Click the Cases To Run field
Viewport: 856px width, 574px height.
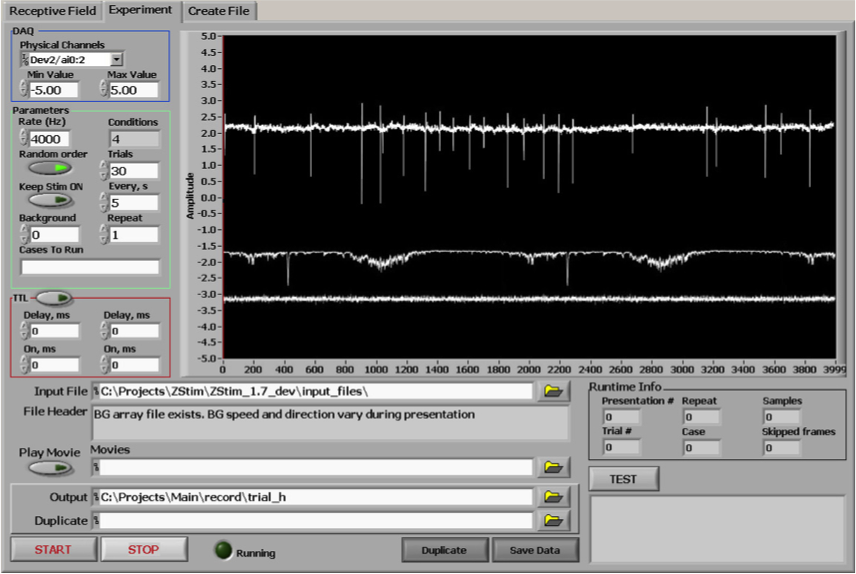click(x=90, y=267)
